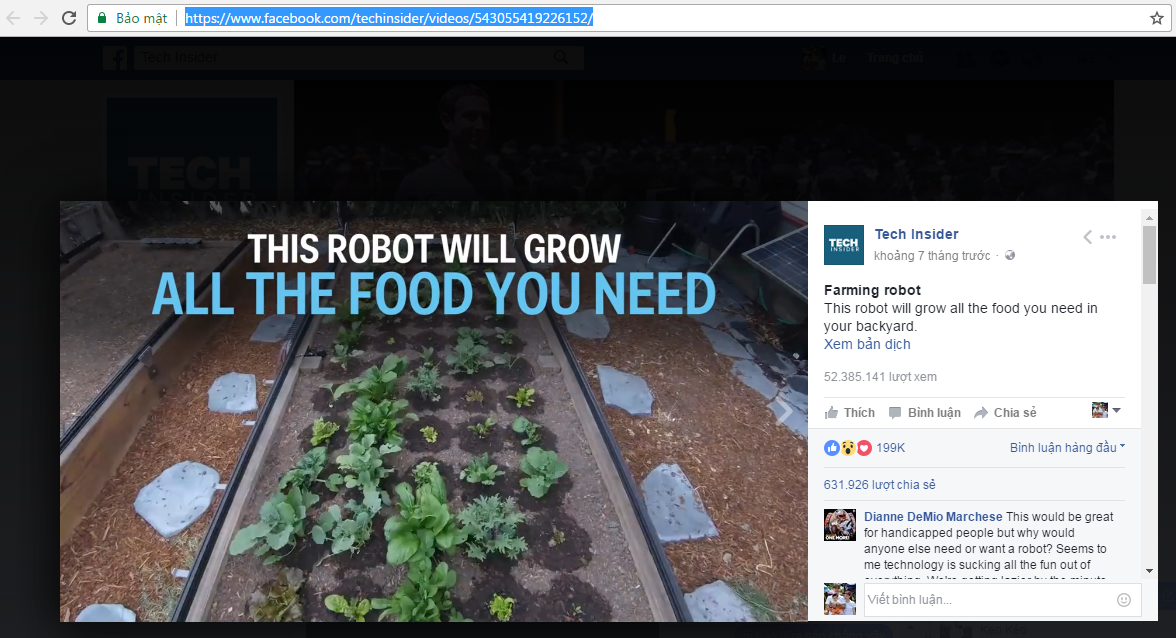This screenshot has width=1176, height=638.
Task: View the 631.926 lượt chia sẻ shares
Action: (879, 485)
